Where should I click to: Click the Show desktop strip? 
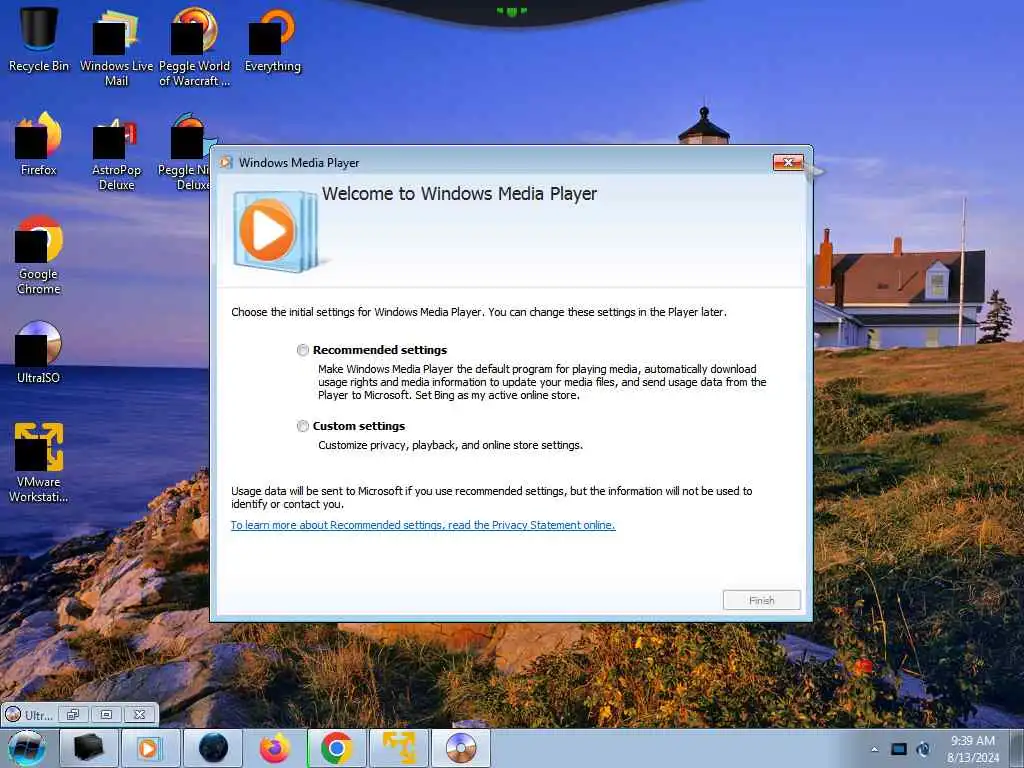point(1017,748)
